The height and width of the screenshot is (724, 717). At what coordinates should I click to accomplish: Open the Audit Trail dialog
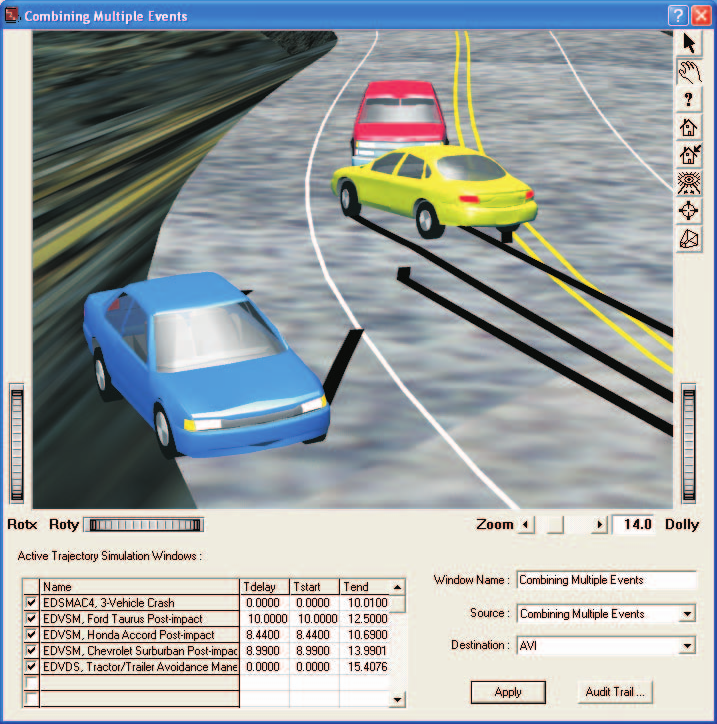(x=615, y=692)
